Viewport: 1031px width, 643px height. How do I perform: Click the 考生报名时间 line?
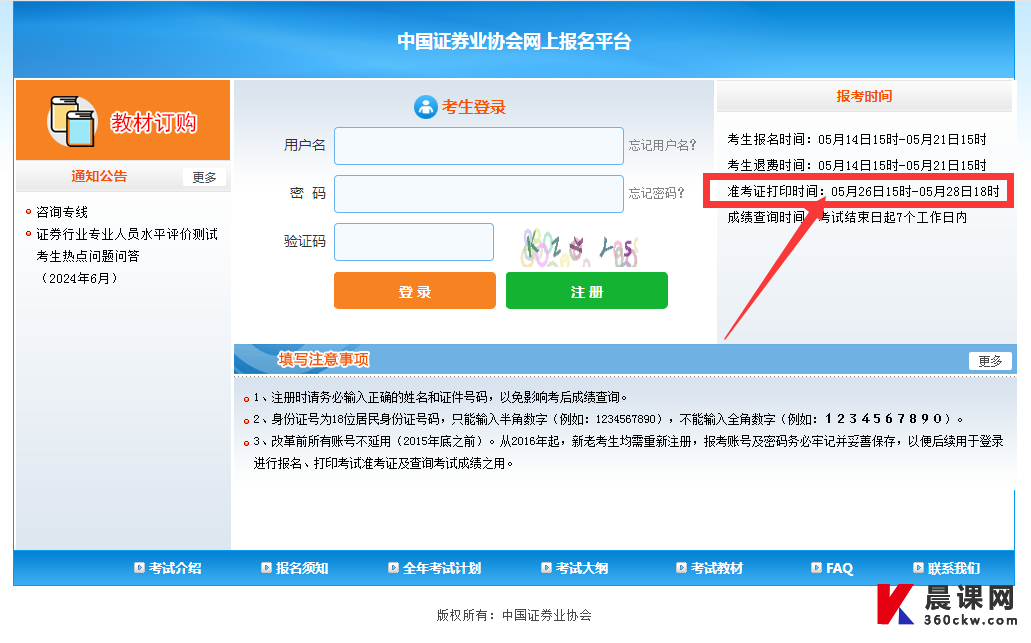click(x=857, y=139)
